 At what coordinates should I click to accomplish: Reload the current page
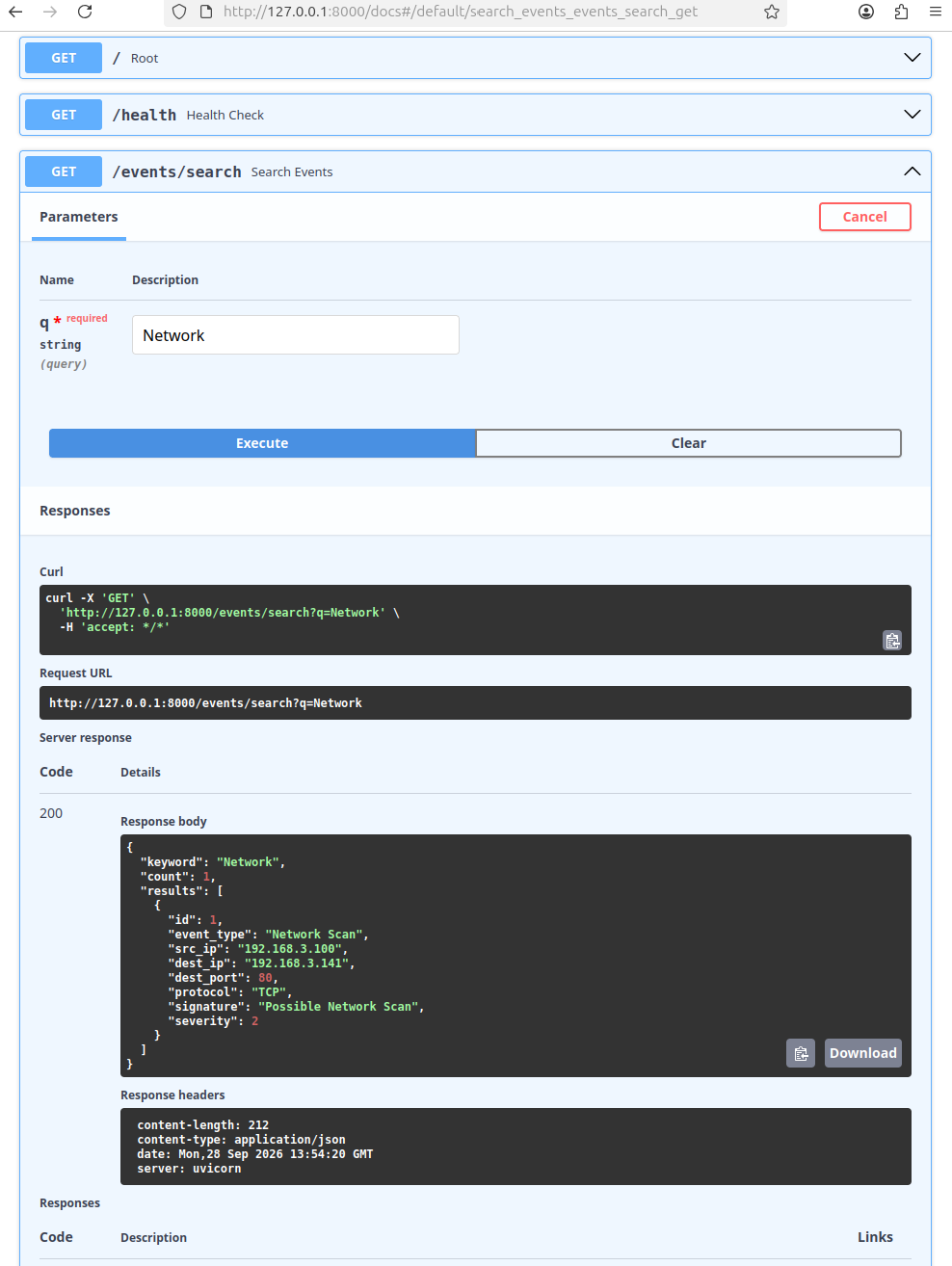click(85, 12)
